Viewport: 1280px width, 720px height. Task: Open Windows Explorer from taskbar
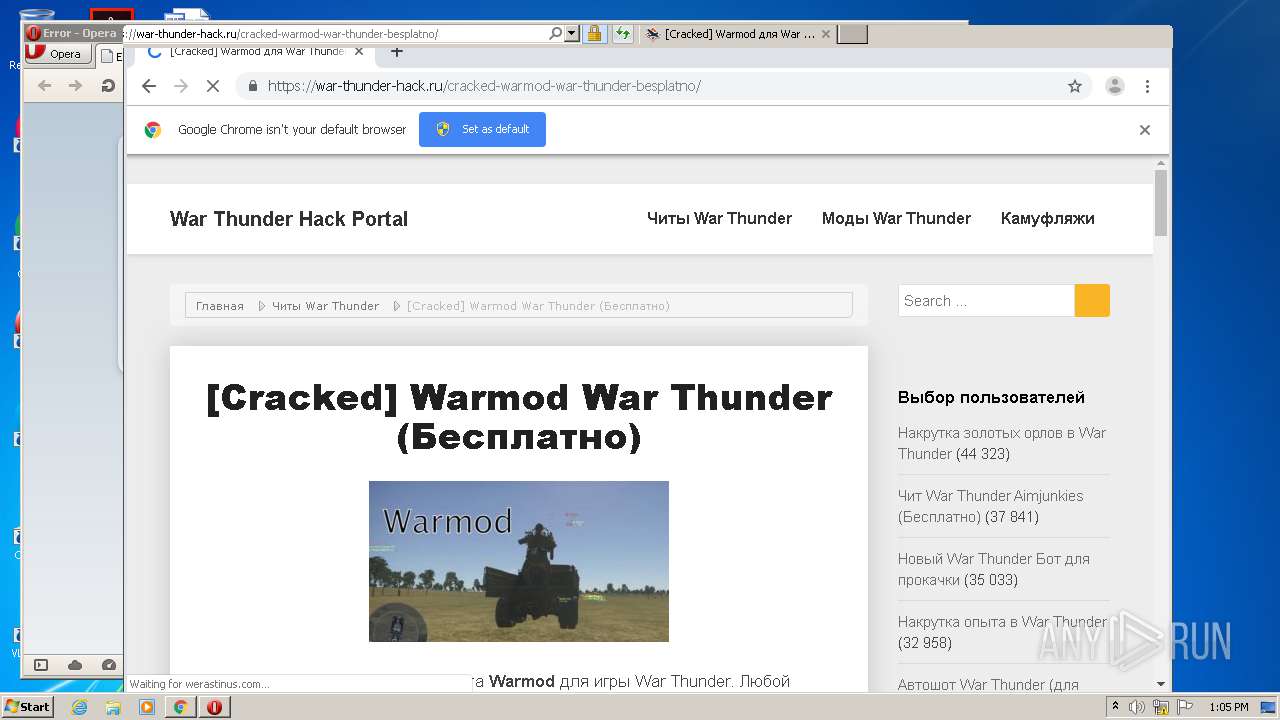pos(113,707)
